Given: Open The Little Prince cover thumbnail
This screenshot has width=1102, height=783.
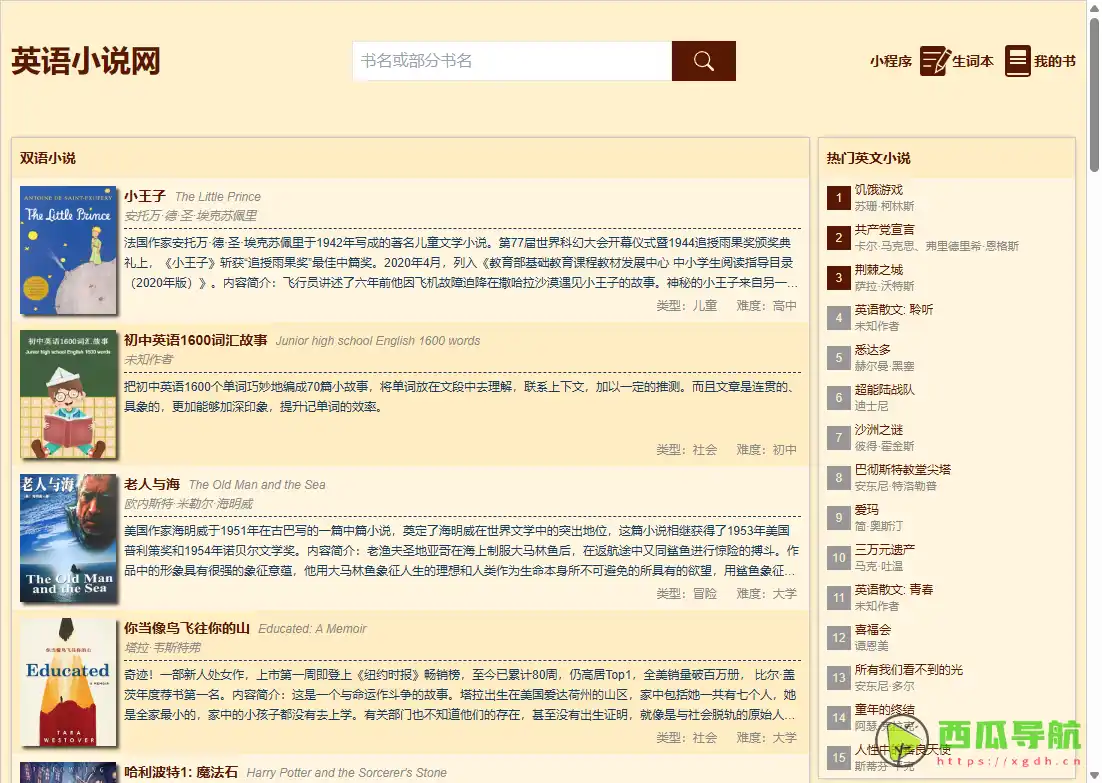Looking at the screenshot, I should (x=68, y=250).
